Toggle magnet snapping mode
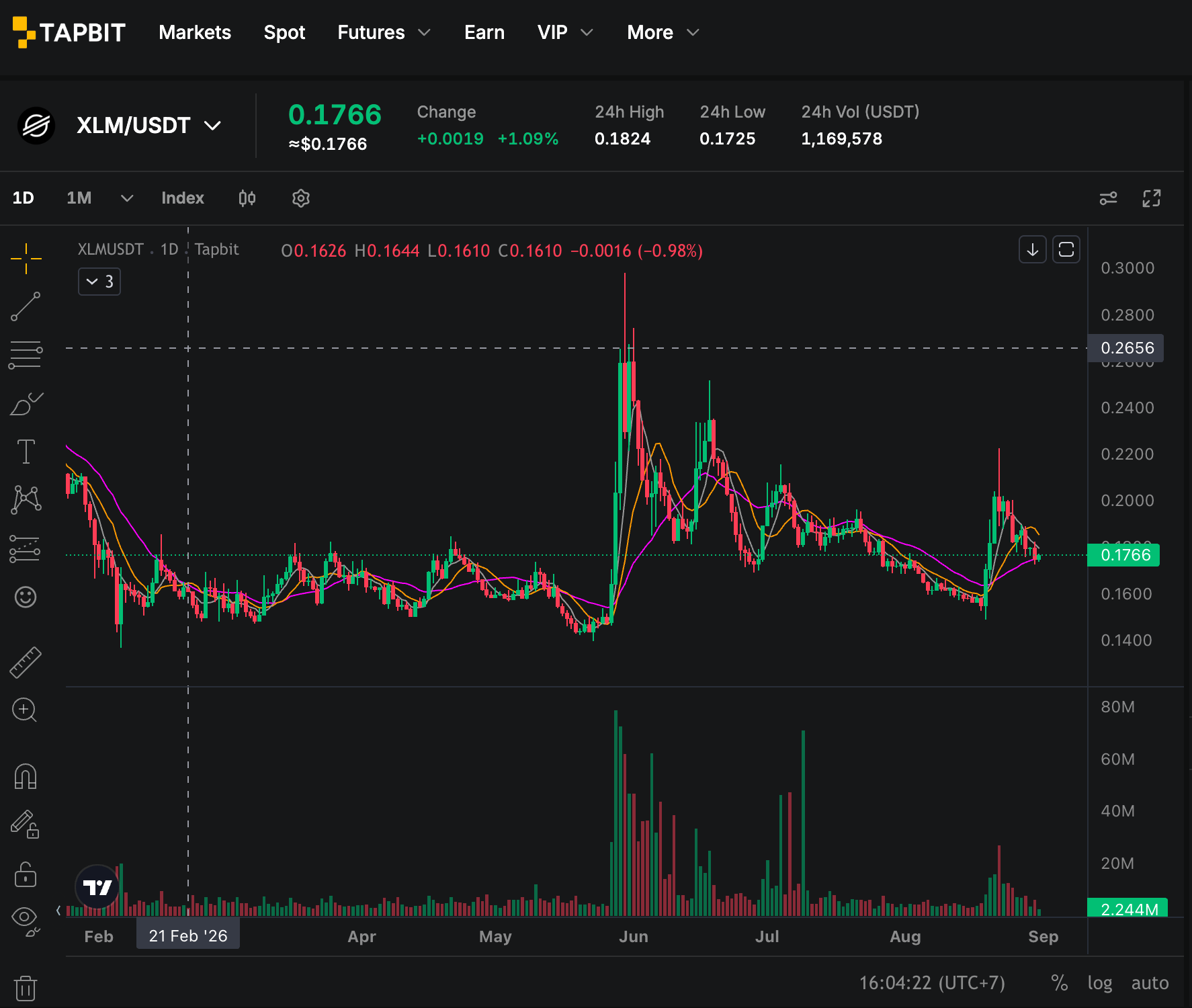Image resolution: width=1192 pixels, height=1008 pixels. click(26, 776)
